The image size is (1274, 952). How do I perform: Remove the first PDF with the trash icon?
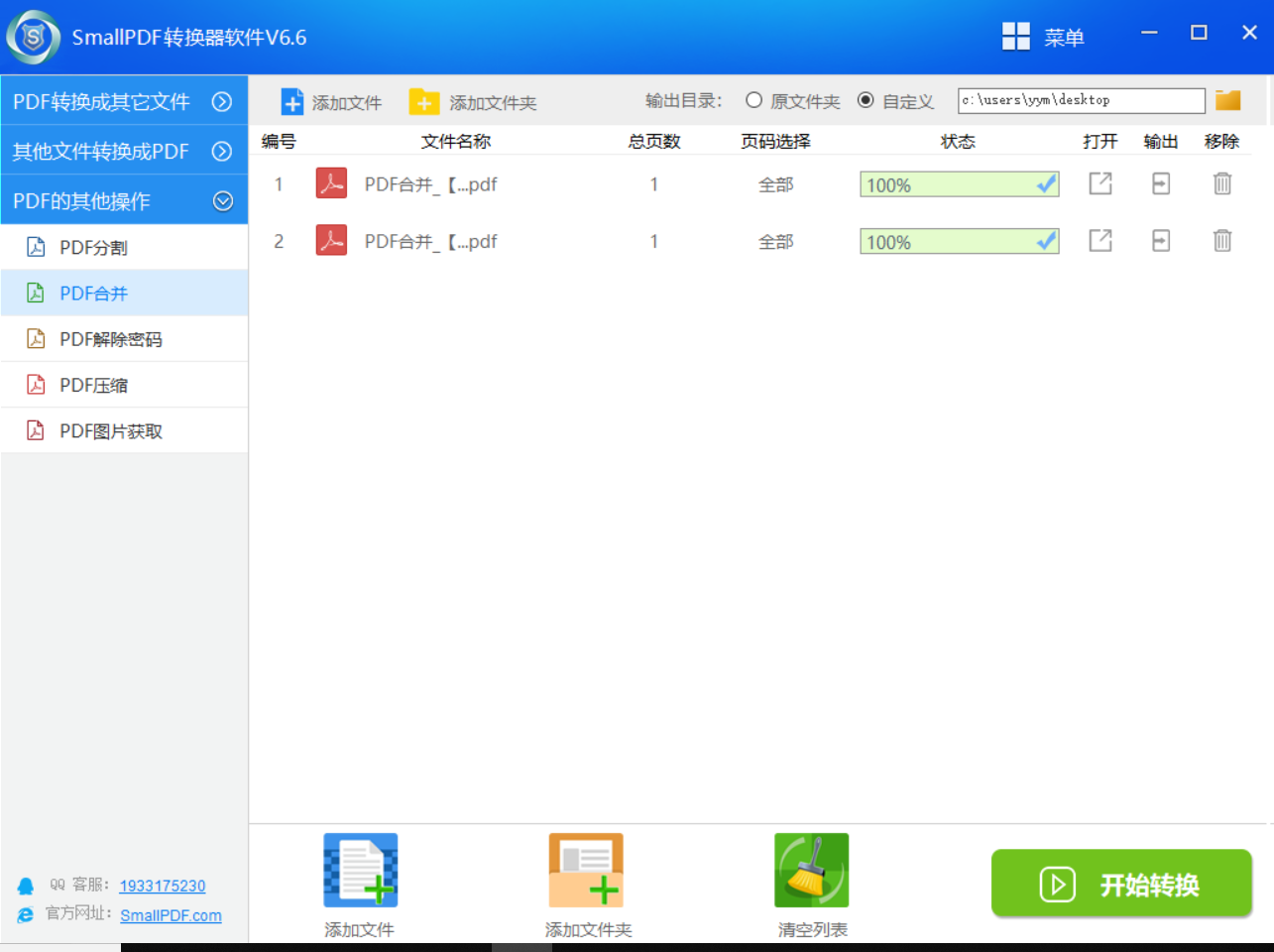click(1222, 183)
